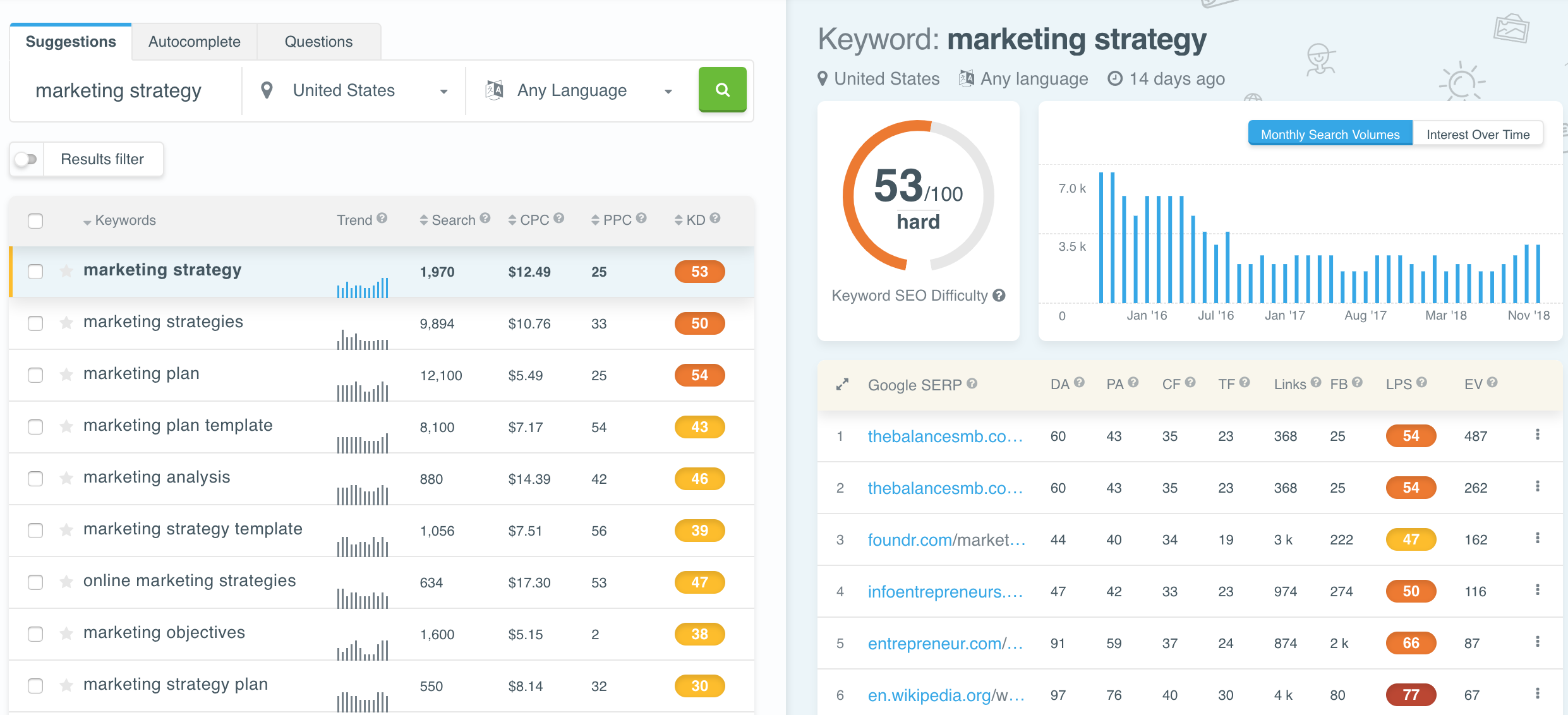Star the online marketing strategies keyword
Viewport: 1568px width, 715px height.
pos(66,582)
